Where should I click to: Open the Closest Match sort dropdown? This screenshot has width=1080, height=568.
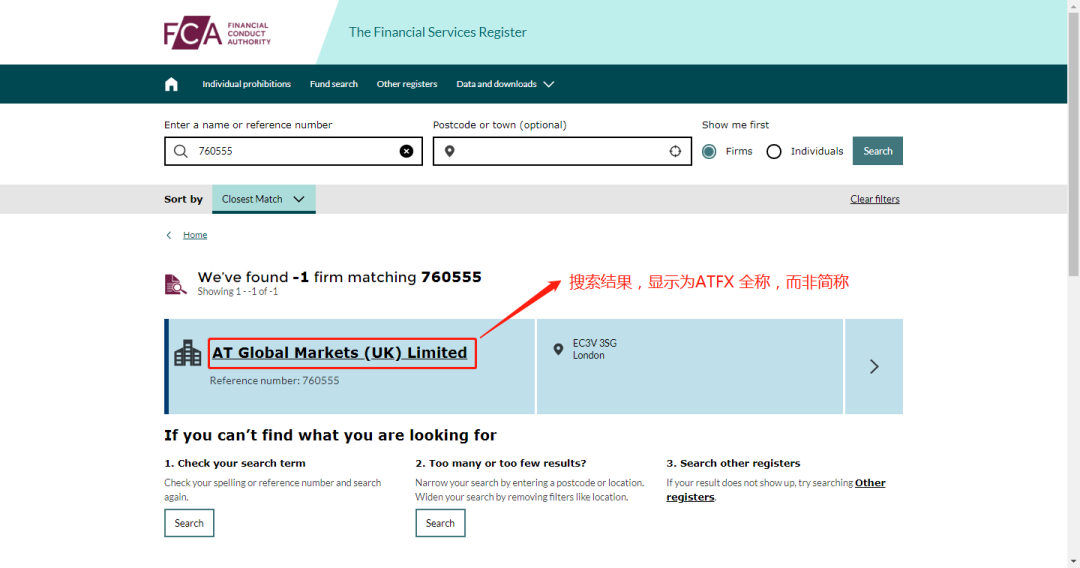pyautogui.click(x=264, y=199)
